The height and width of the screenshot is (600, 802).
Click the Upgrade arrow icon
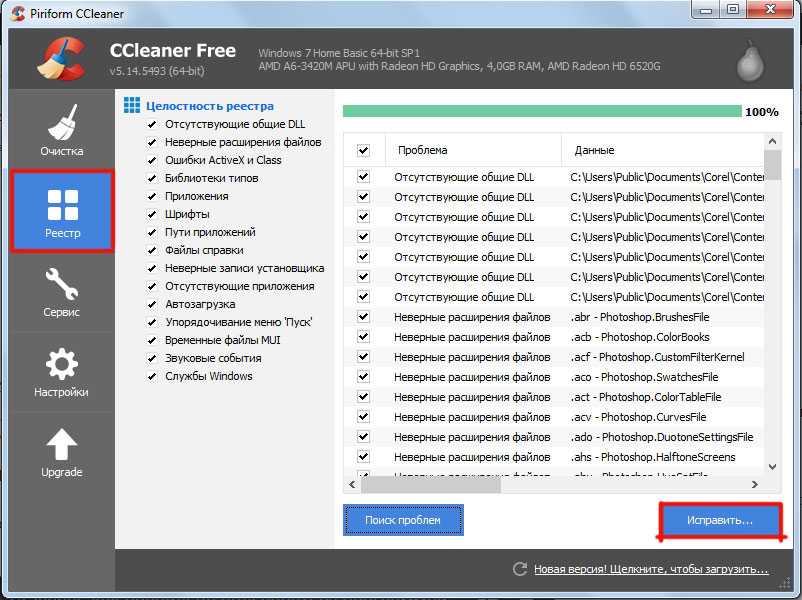[62, 443]
